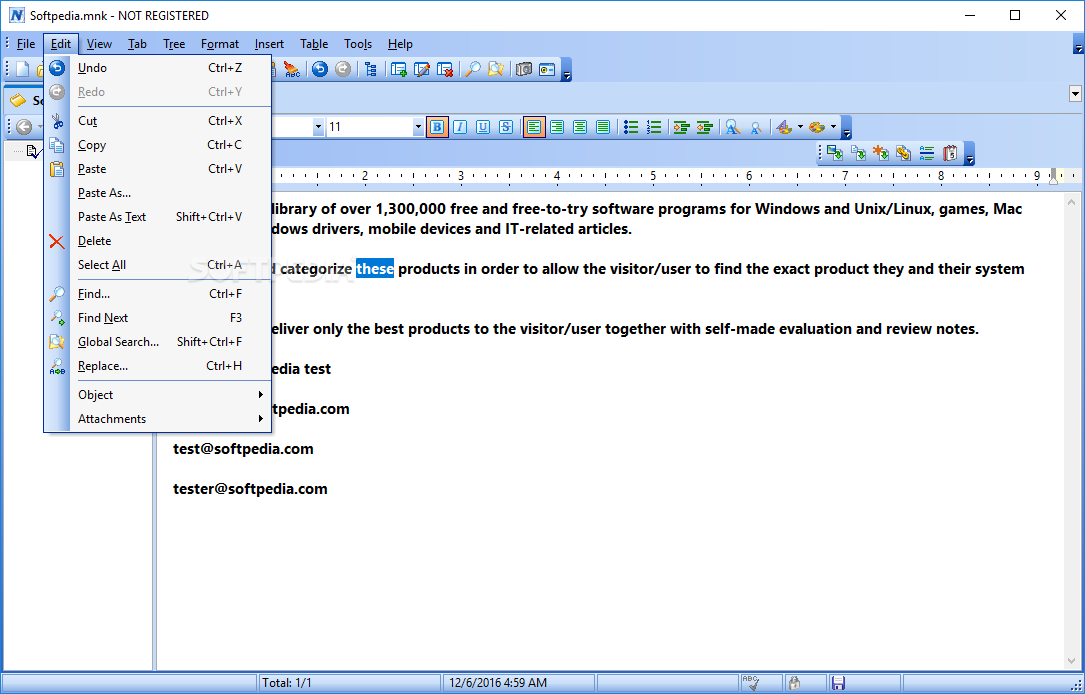Open the highlight color palette dropdown arrow
Viewport: 1085px width, 694px height.
coord(833,127)
